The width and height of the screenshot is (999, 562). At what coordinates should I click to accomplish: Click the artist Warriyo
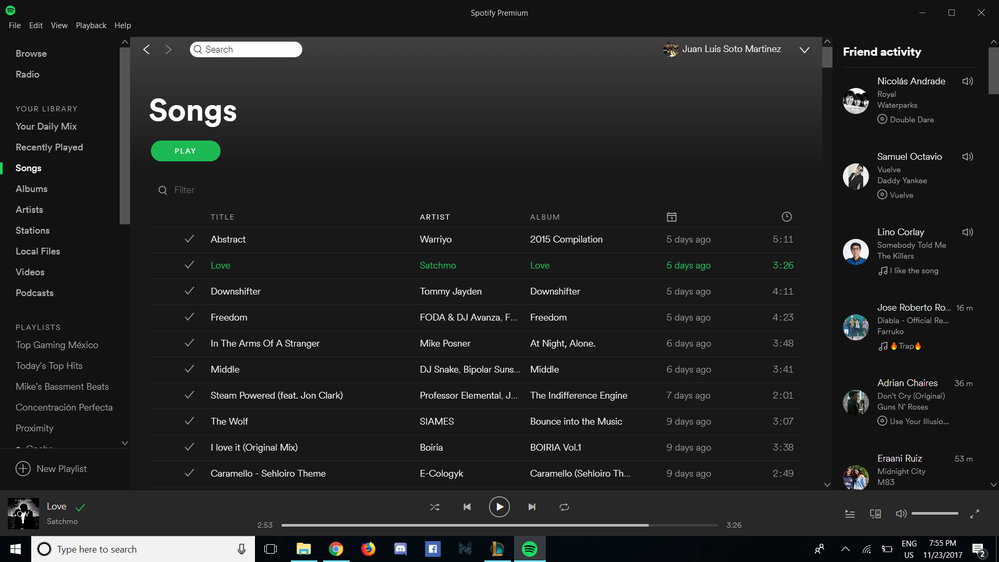436,240
